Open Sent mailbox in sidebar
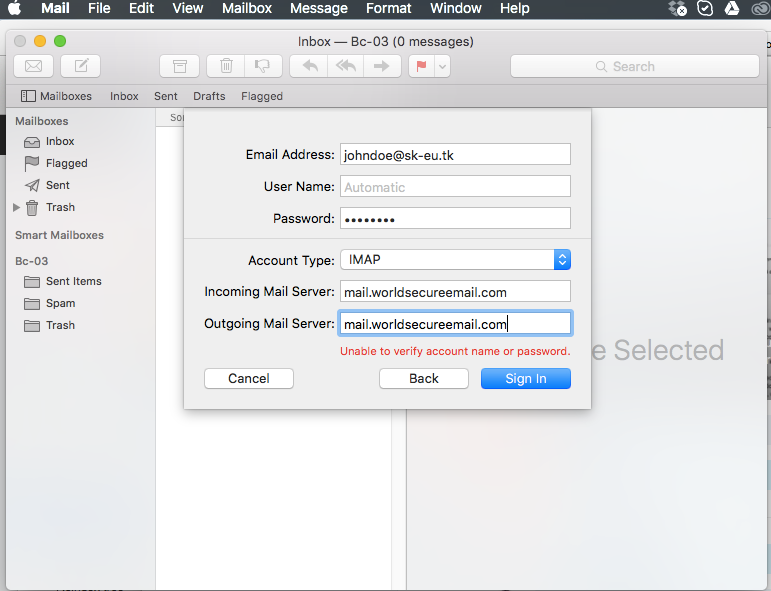The image size is (771, 591). click(58, 185)
